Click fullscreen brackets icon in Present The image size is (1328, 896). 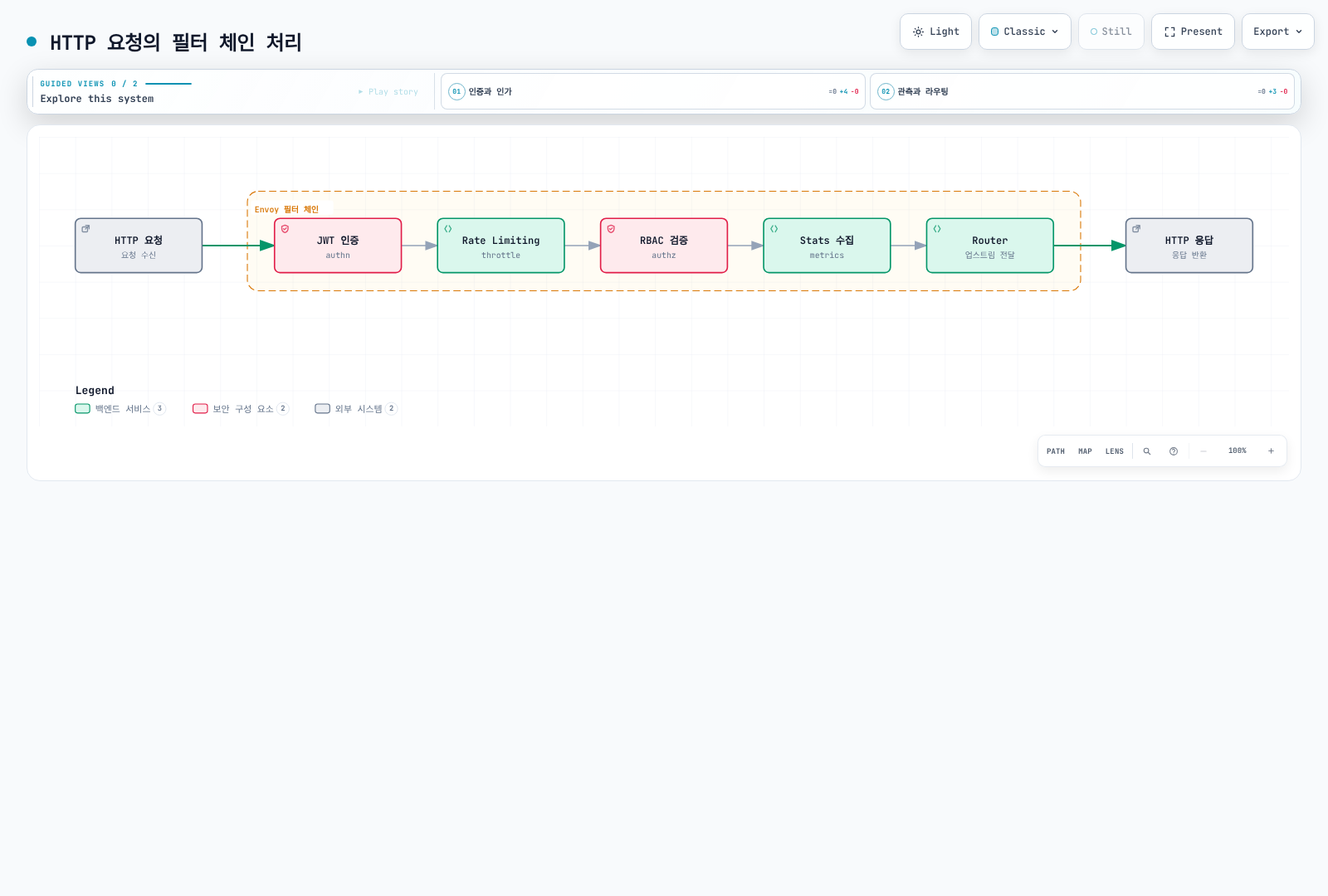click(x=1169, y=32)
